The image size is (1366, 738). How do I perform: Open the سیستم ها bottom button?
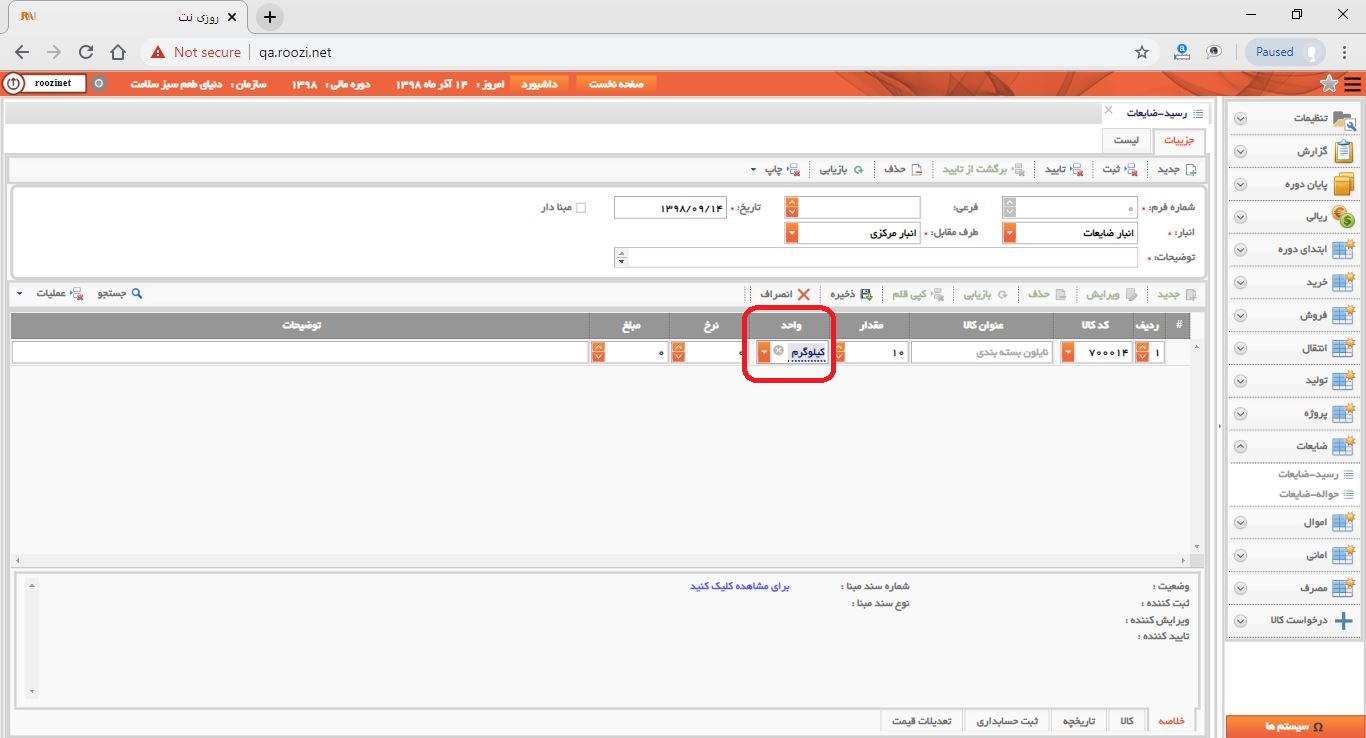click(1294, 727)
